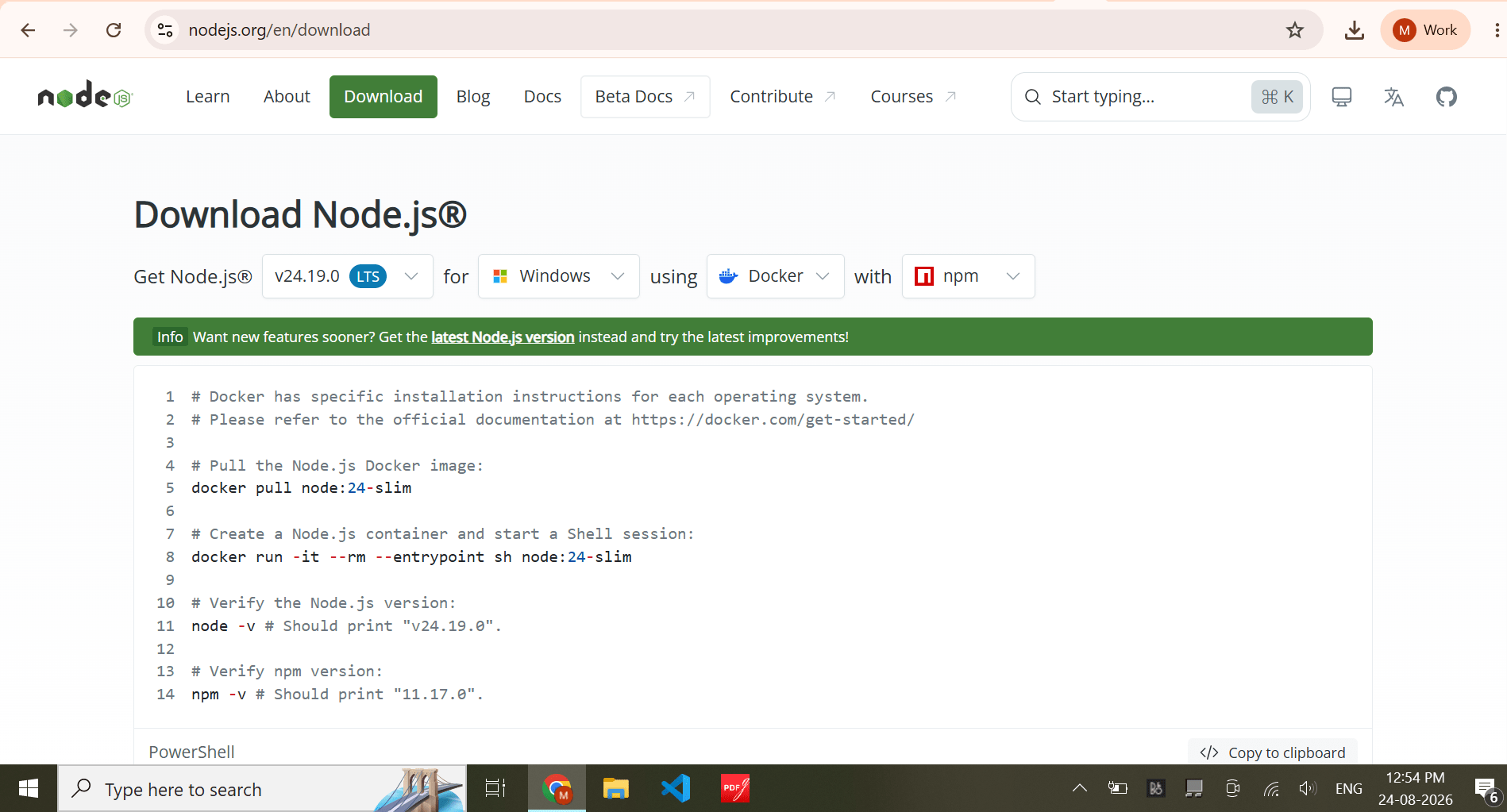Click the Info badge in the green banner
Viewport: 1507px width, 812px height.
170,337
